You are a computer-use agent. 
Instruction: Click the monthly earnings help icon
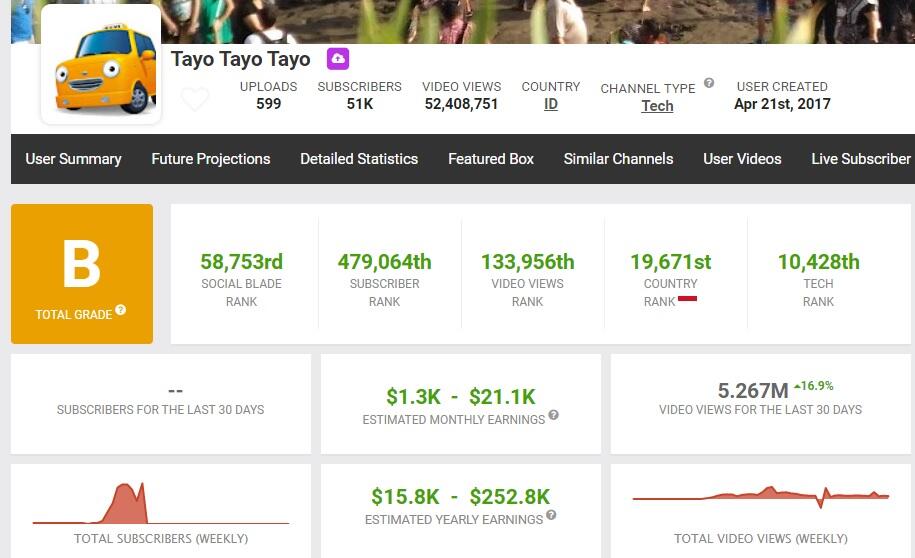pos(554,415)
